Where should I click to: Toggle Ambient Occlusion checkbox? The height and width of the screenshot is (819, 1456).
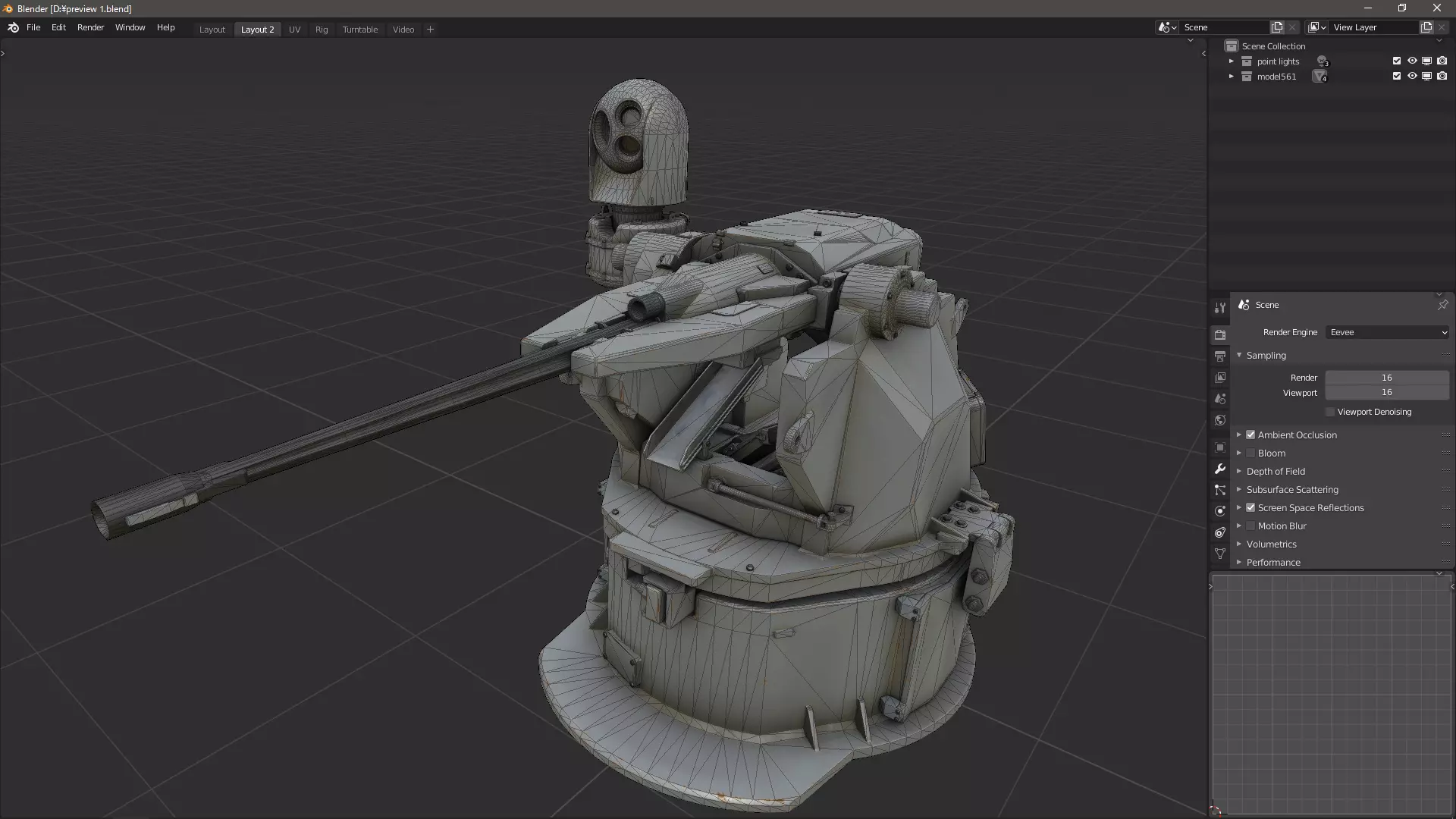[1250, 435]
